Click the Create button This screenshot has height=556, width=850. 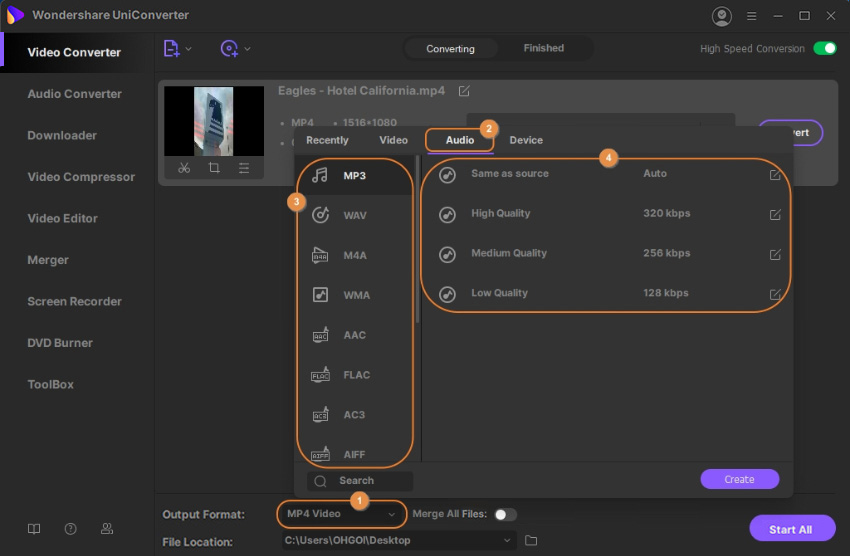pos(739,479)
